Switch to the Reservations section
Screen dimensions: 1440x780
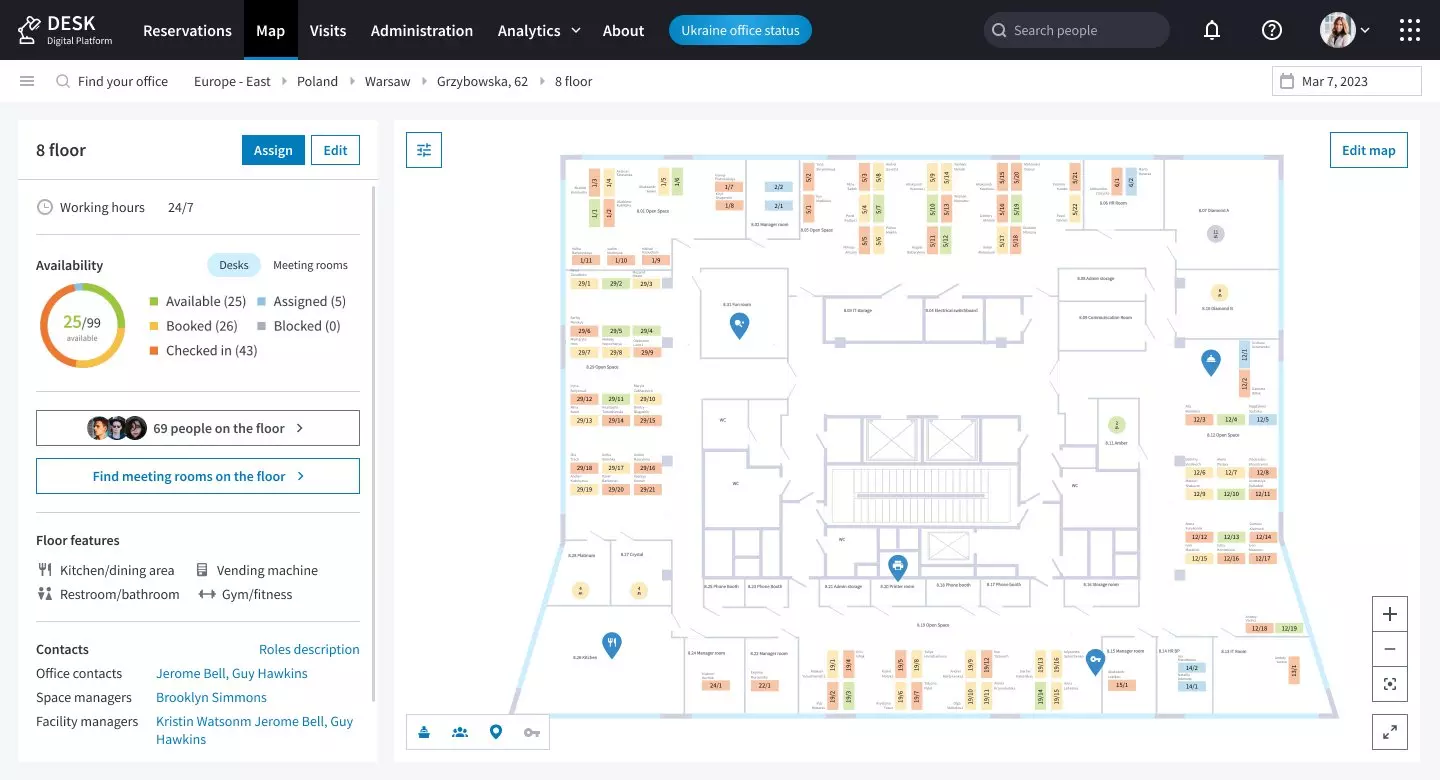(x=187, y=30)
